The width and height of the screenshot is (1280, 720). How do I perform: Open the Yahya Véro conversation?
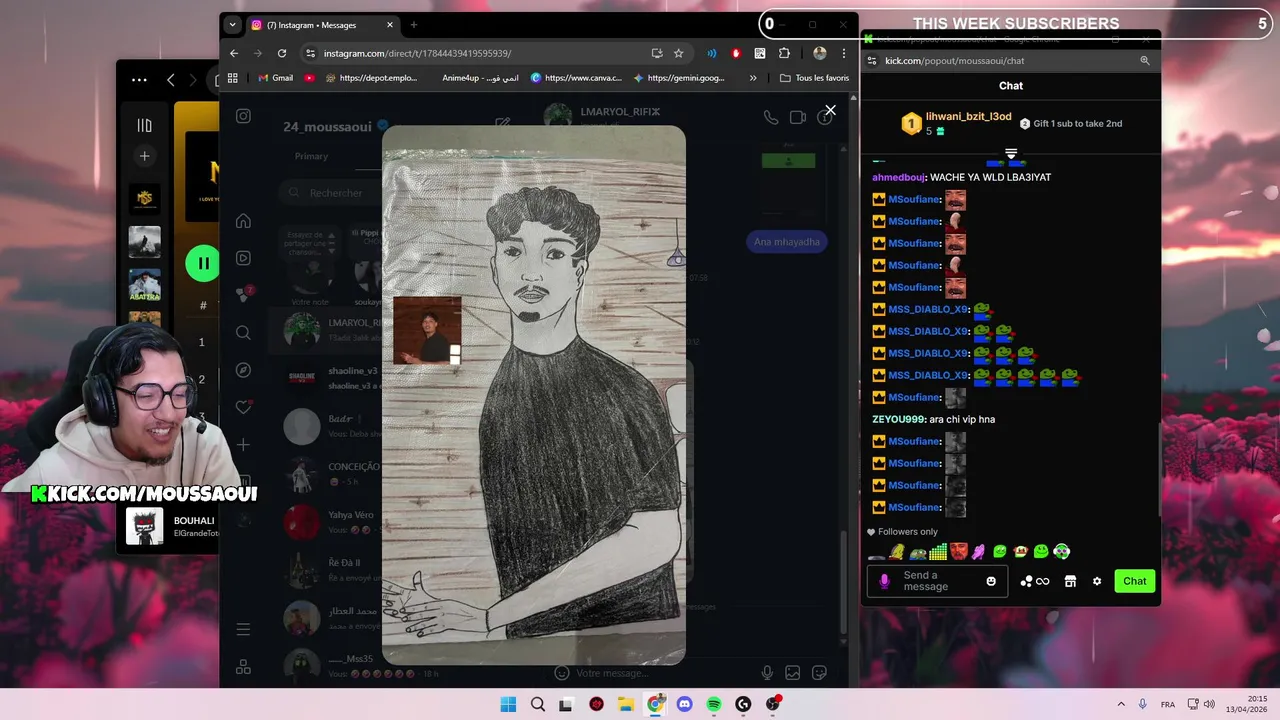click(x=325, y=522)
